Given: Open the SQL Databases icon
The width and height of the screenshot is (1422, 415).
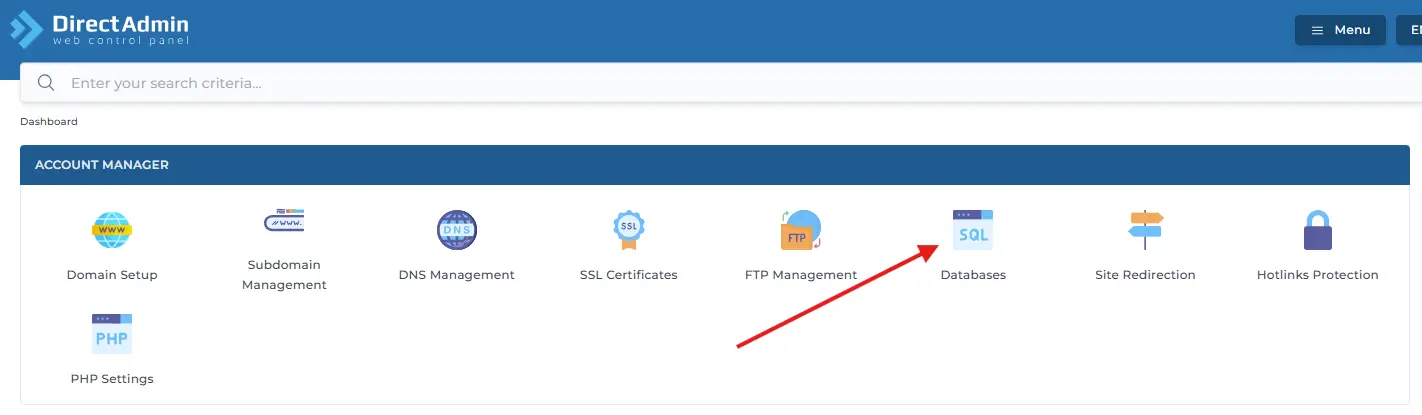Looking at the screenshot, I should point(973,231).
